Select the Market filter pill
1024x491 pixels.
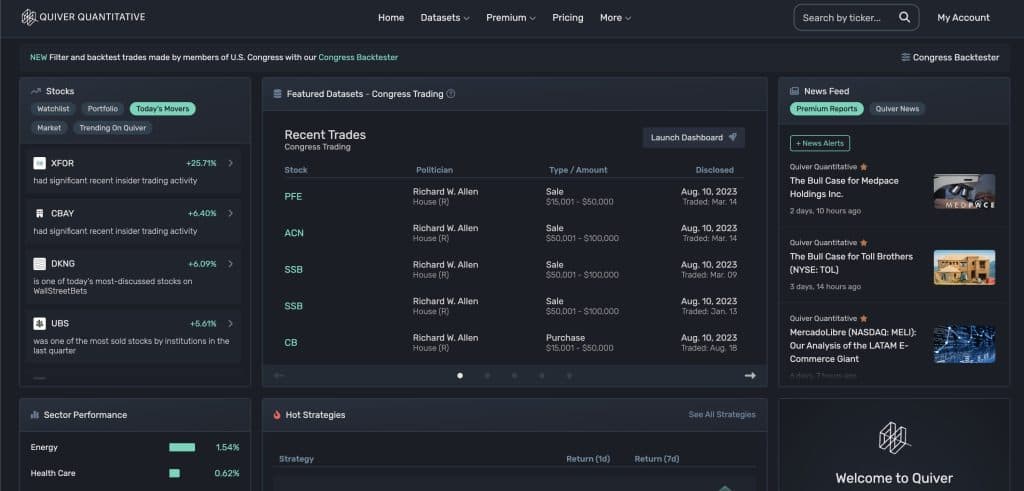(x=49, y=128)
